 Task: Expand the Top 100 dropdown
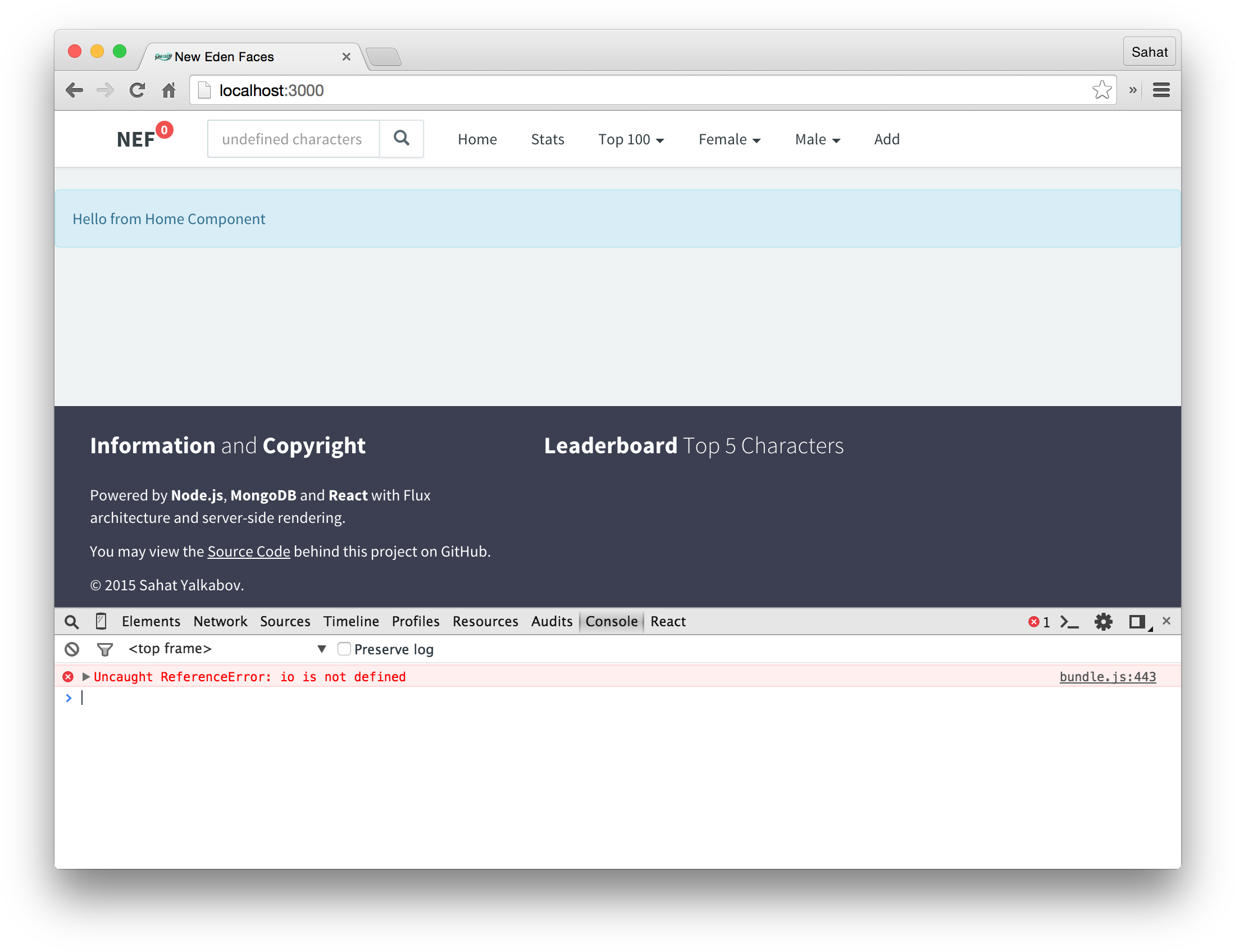pos(631,139)
